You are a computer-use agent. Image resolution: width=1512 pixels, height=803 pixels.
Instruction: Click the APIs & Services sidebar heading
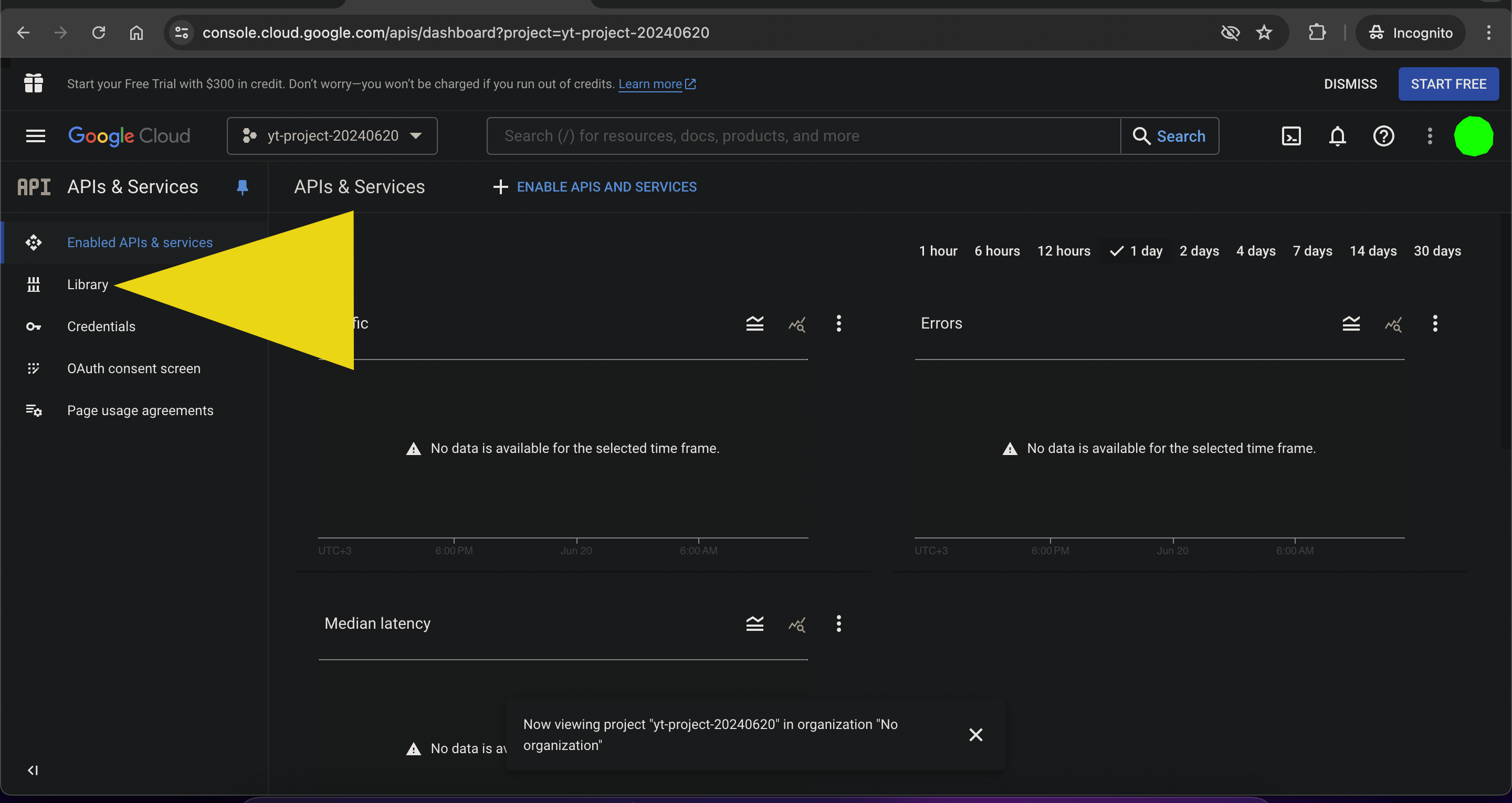click(x=133, y=187)
